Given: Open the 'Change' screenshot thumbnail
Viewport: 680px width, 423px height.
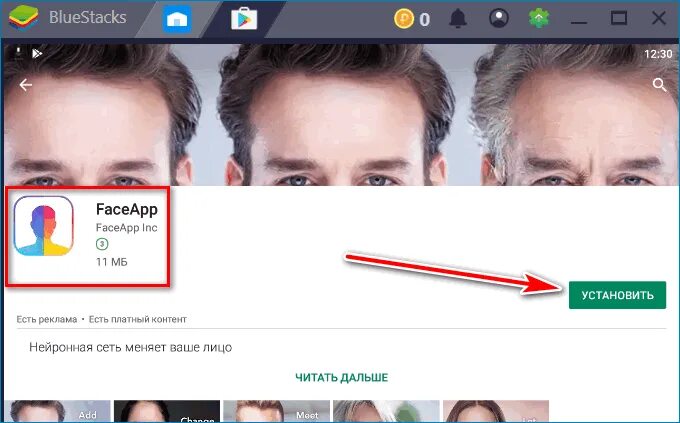Looking at the screenshot, I should point(167,410).
